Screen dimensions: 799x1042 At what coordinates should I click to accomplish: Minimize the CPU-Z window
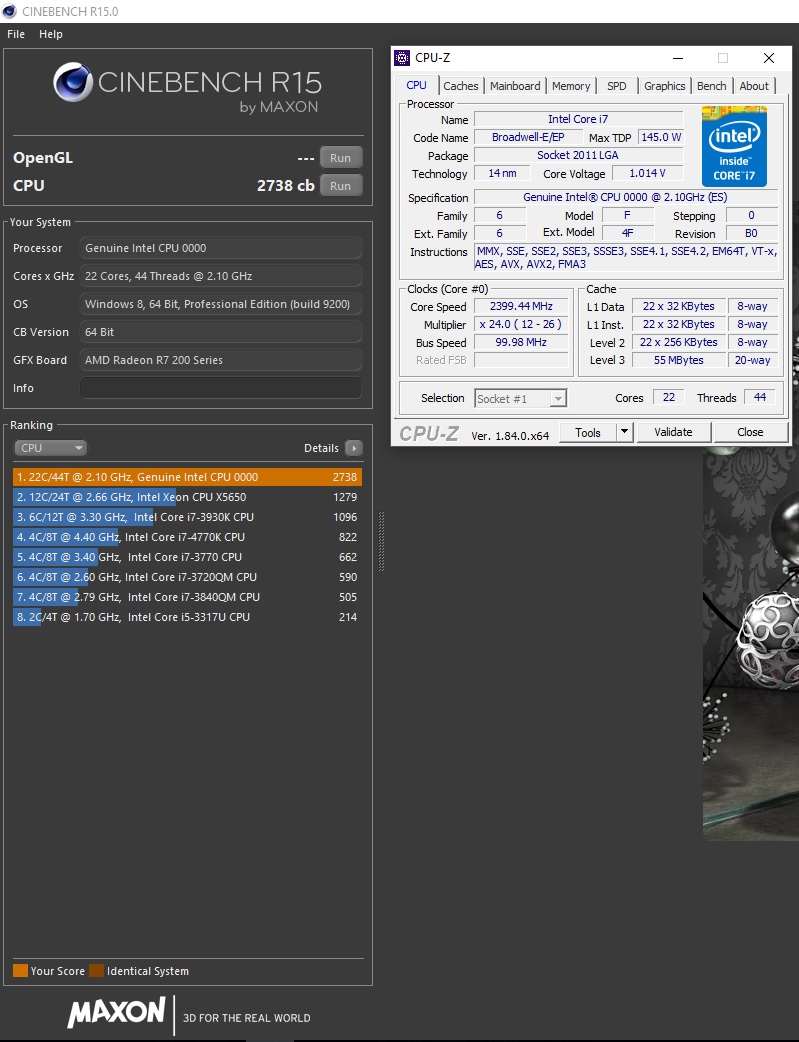pos(678,58)
